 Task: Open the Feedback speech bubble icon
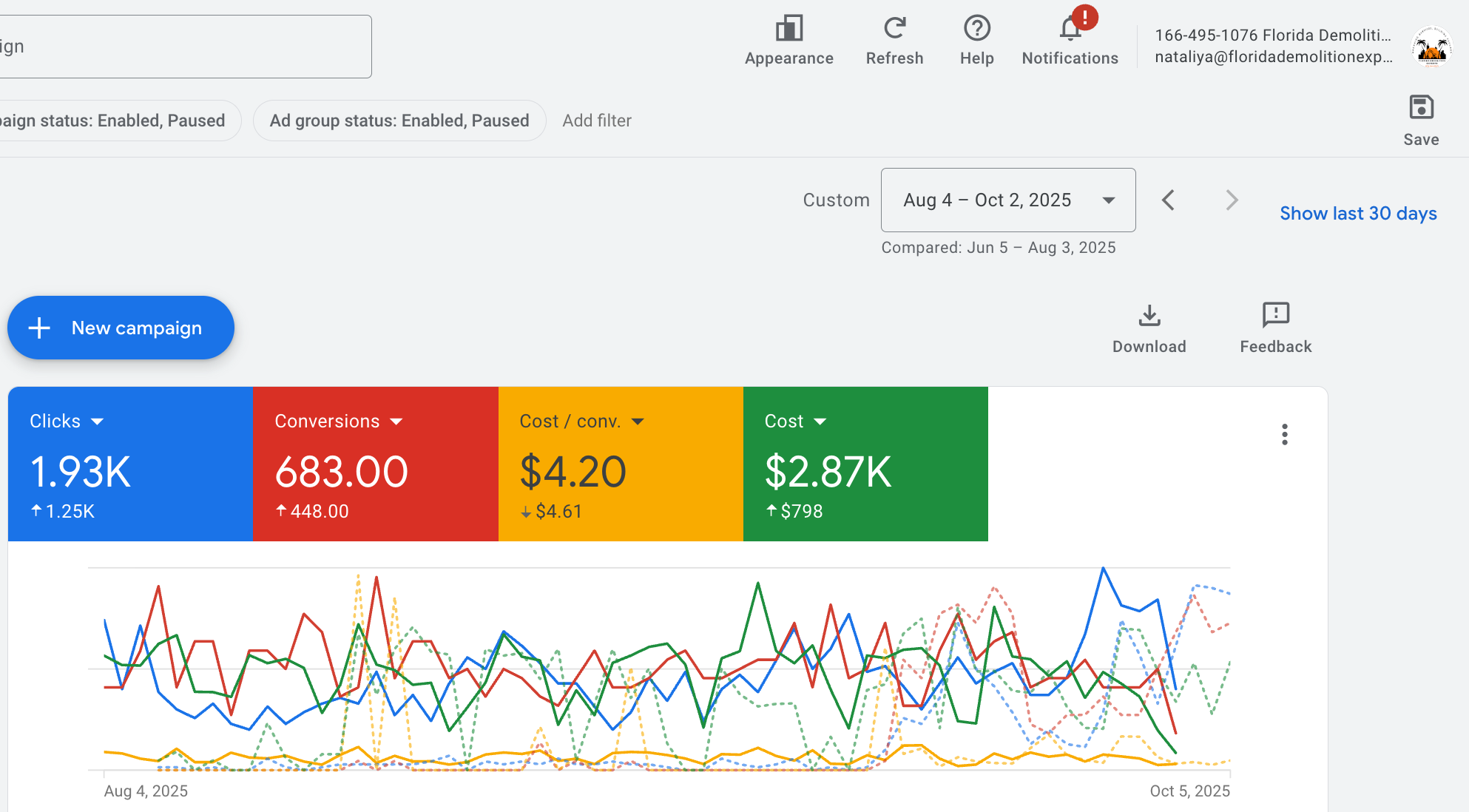click(x=1275, y=316)
